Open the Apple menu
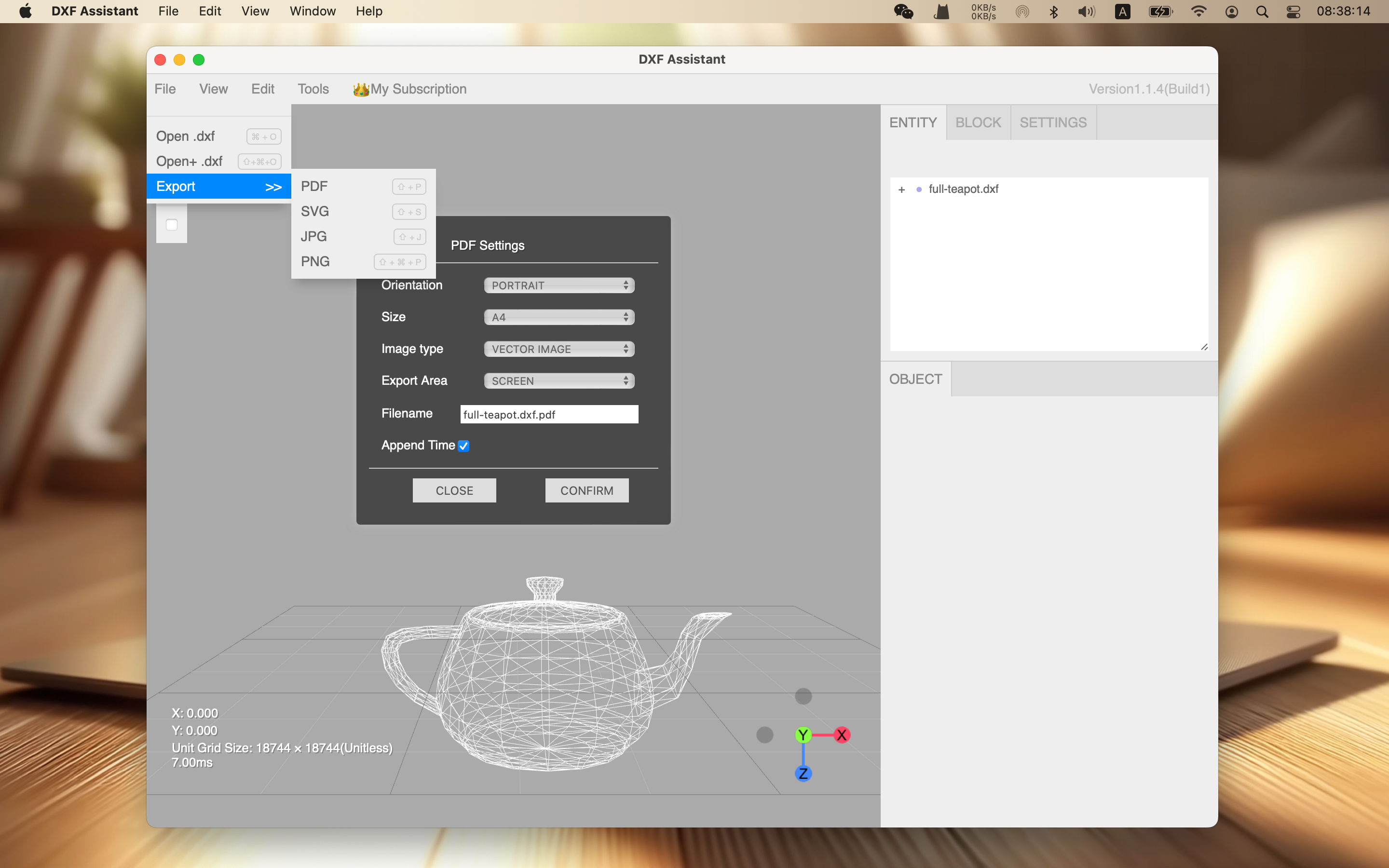The height and width of the screenshot is (868, 1389). [25, 12]
